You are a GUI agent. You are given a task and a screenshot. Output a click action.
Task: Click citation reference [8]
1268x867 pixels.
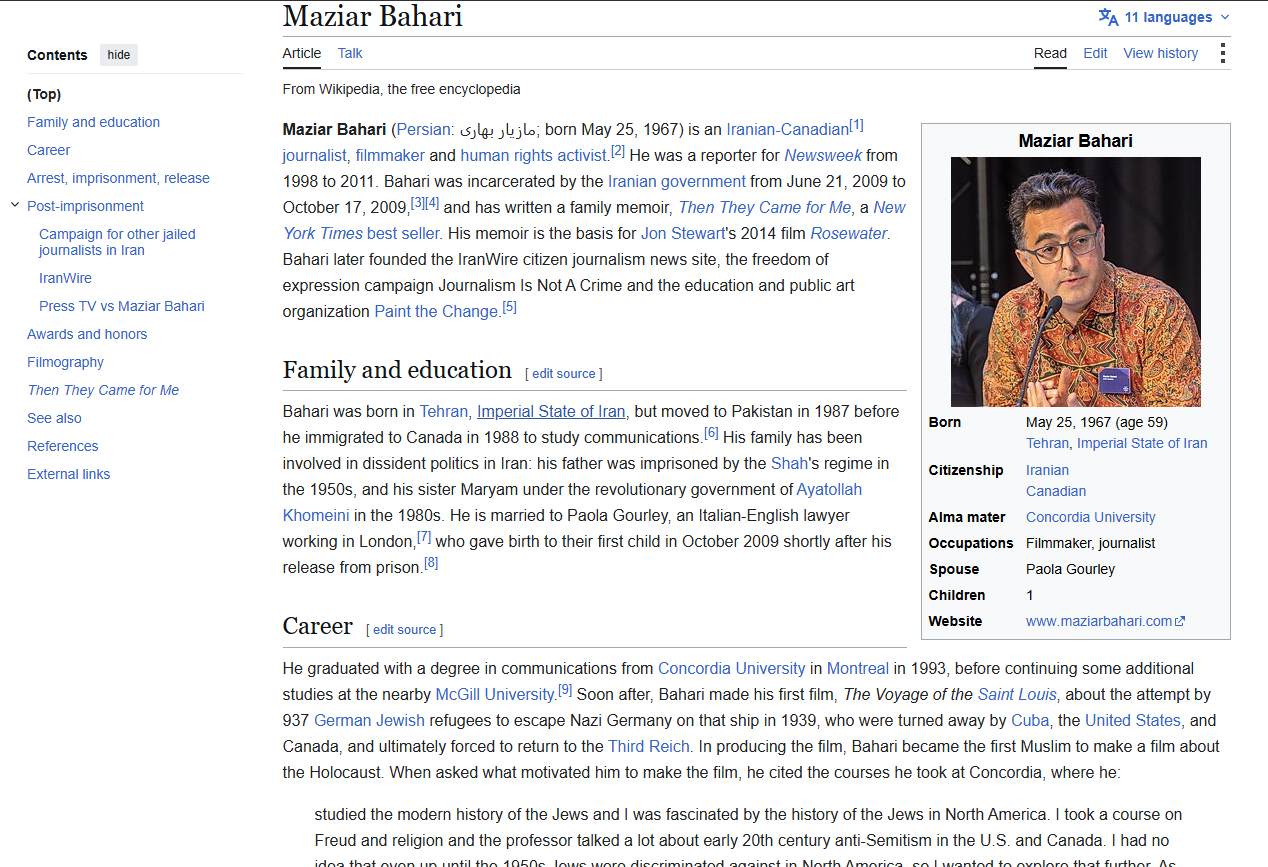431,562
